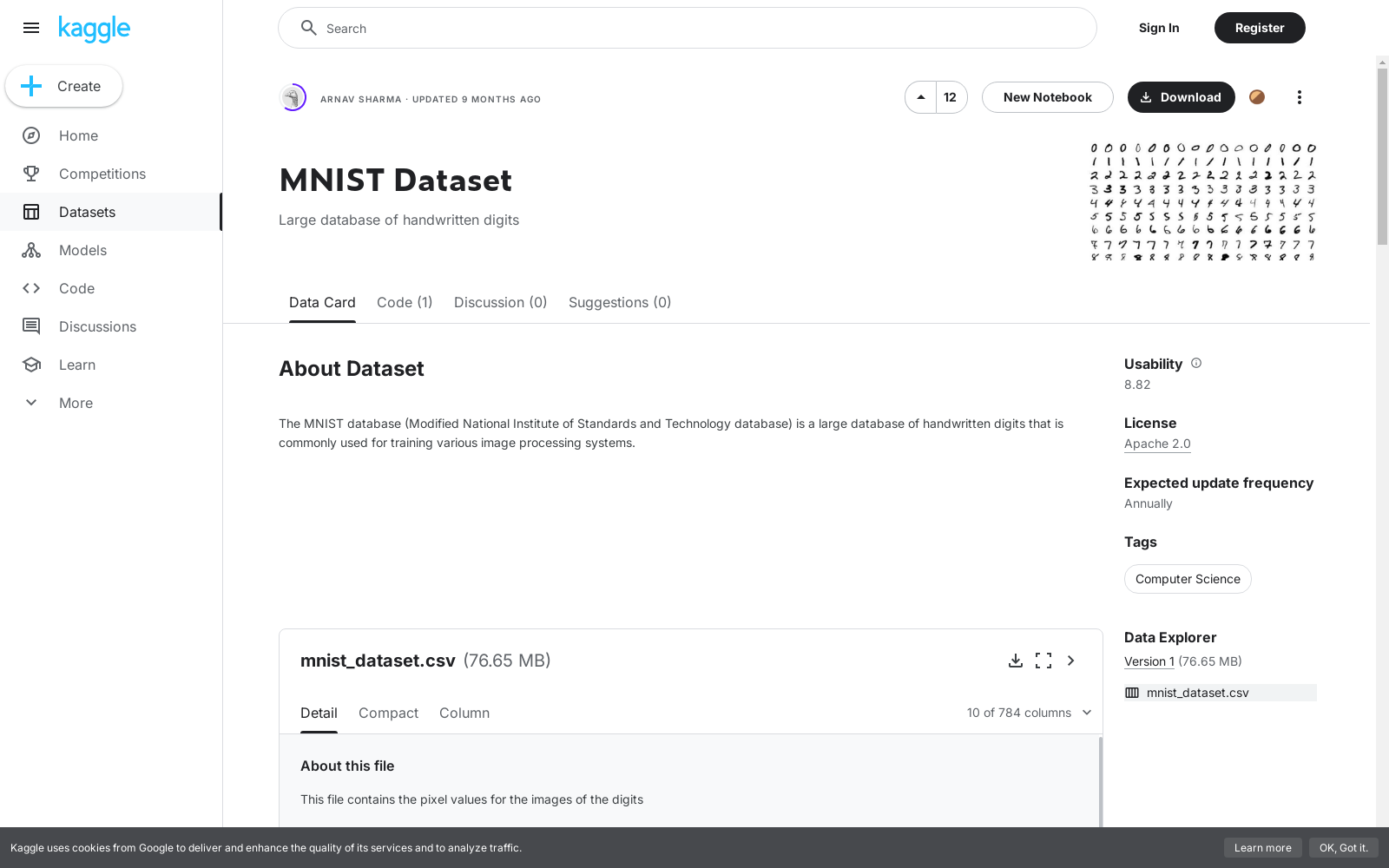Click the Home compass icon
The image size is (1389, 868).
(x=31, y=135)
